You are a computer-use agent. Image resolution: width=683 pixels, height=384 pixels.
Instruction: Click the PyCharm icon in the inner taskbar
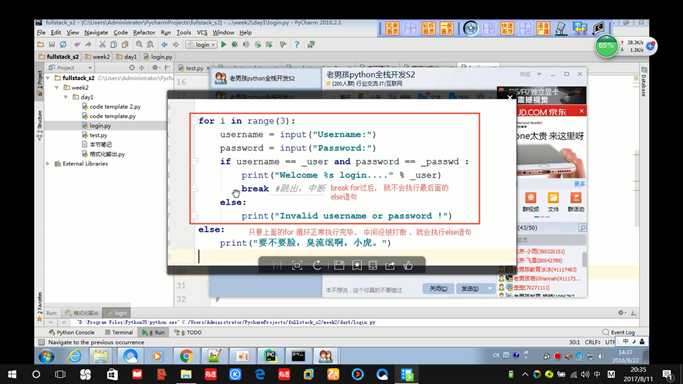click(270, 356)
